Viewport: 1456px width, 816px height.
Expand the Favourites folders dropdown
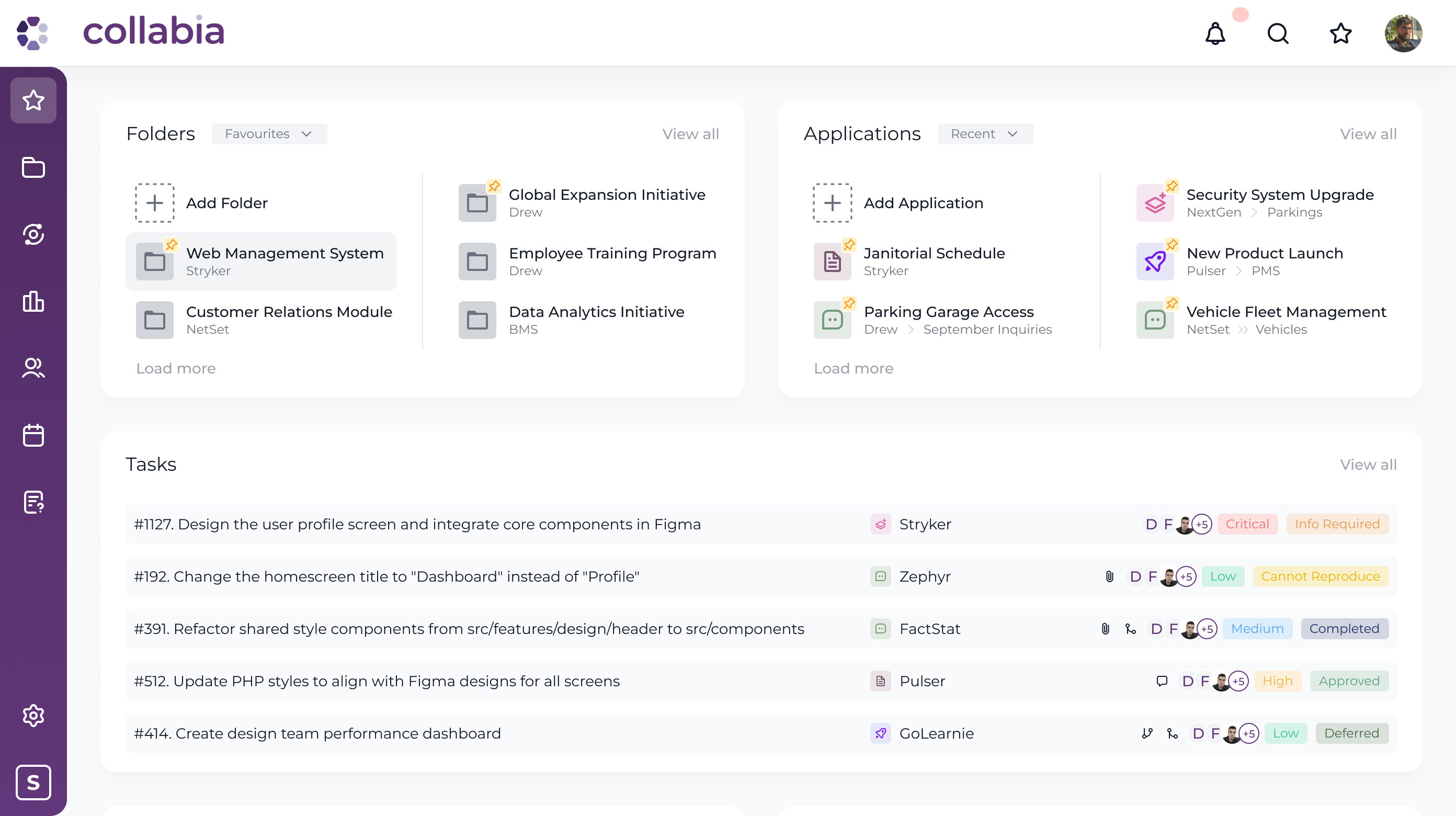(x=269, y=134)
